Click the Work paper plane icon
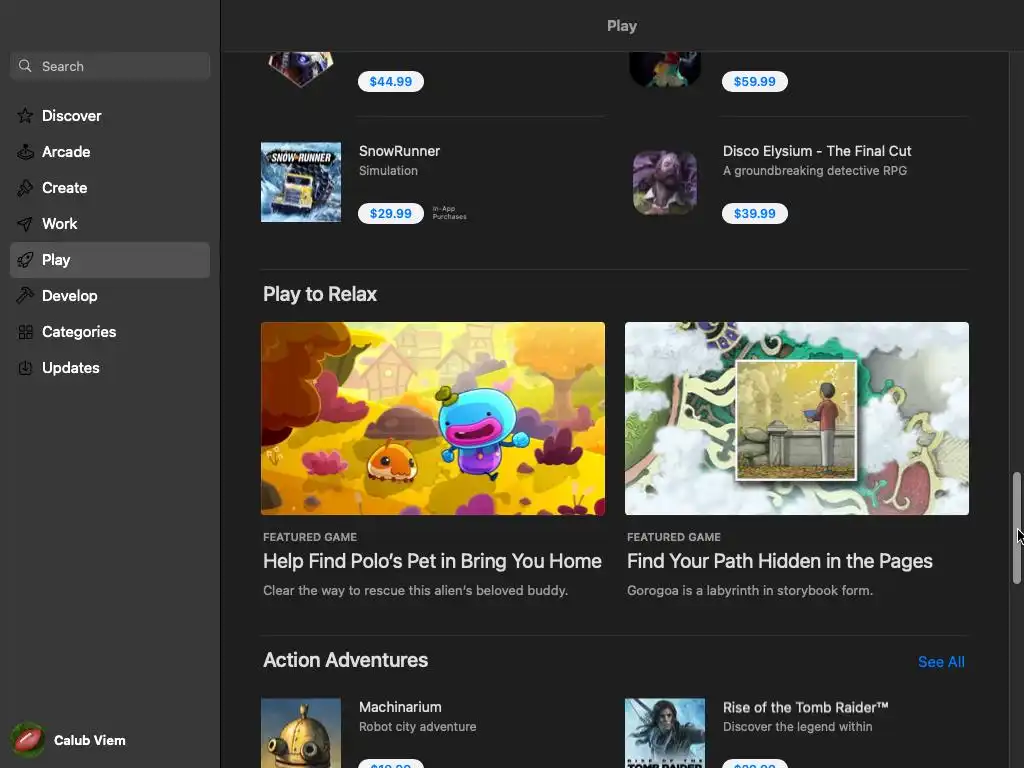The image size is (1024, 768). (25, 224)
